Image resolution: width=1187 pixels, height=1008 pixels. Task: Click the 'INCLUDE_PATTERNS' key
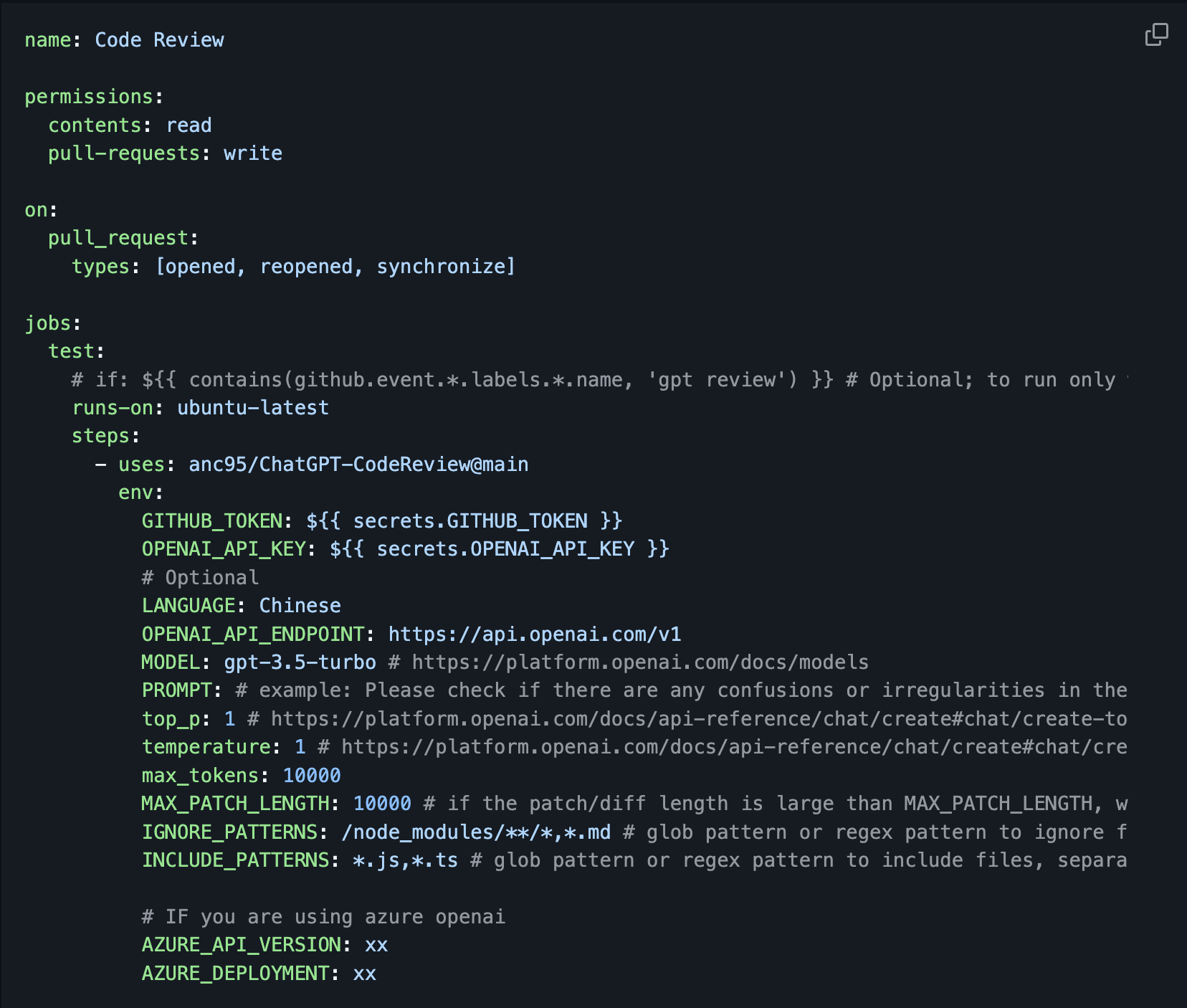[235, 860]
